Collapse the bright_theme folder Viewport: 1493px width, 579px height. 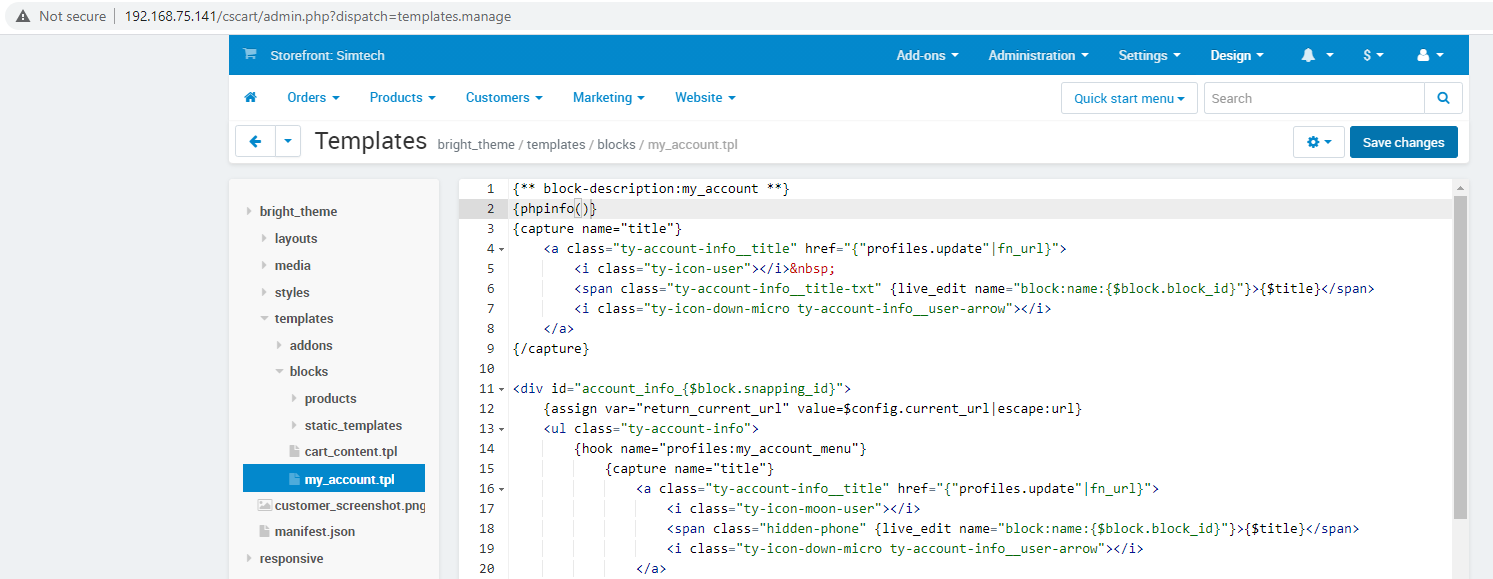249,212
